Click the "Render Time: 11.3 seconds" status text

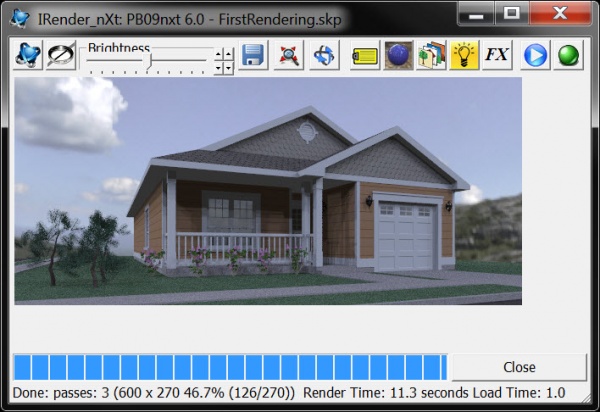pyautogui.click(x=386, y=393)
